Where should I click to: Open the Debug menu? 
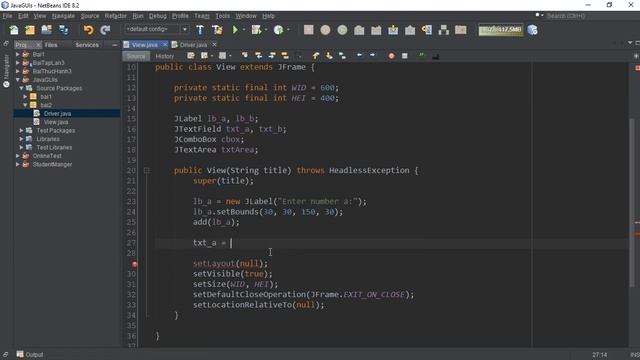point(158,16)
